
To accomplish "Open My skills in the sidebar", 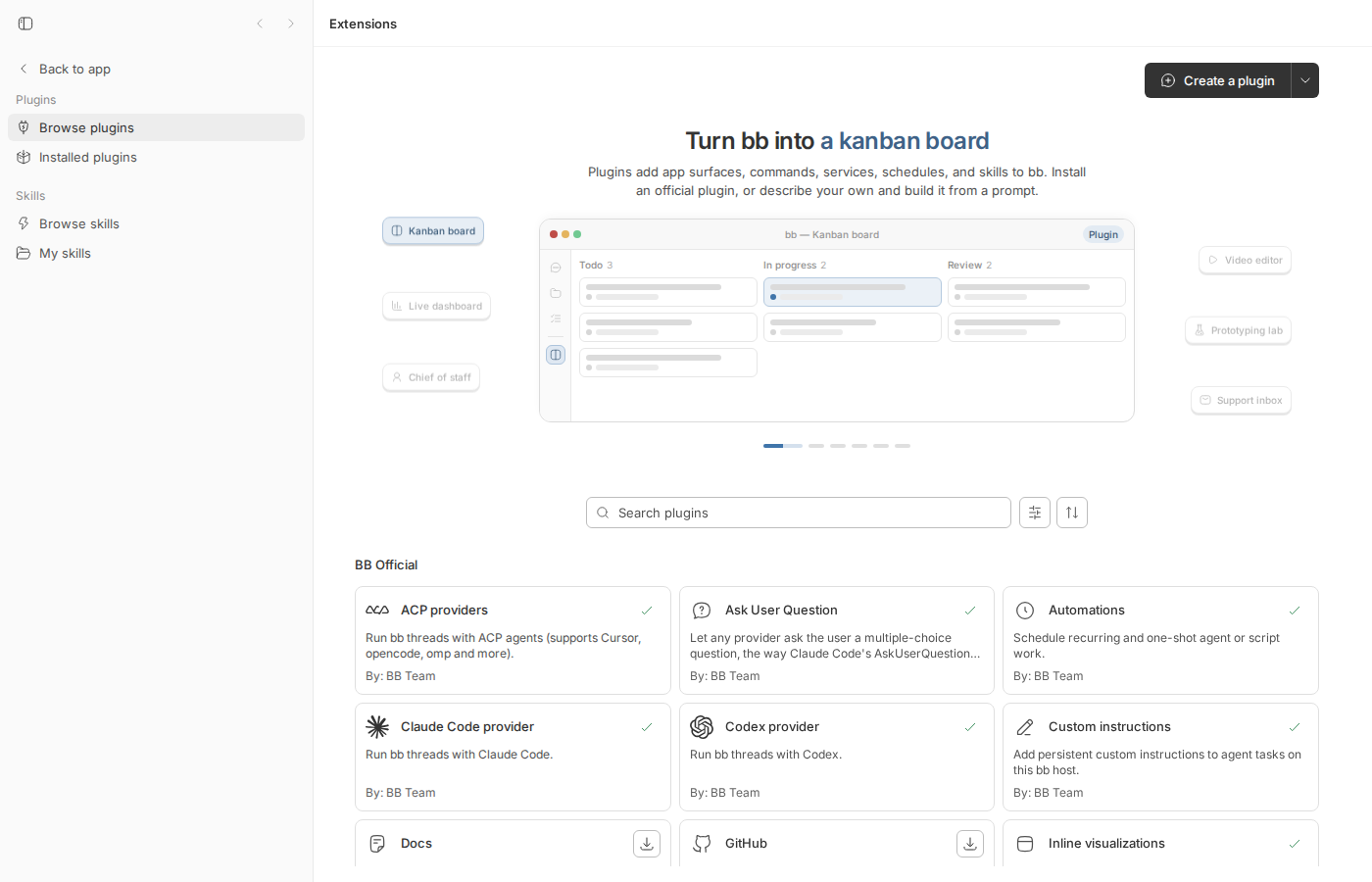I will pyautogui.click(x=156, y=253).
